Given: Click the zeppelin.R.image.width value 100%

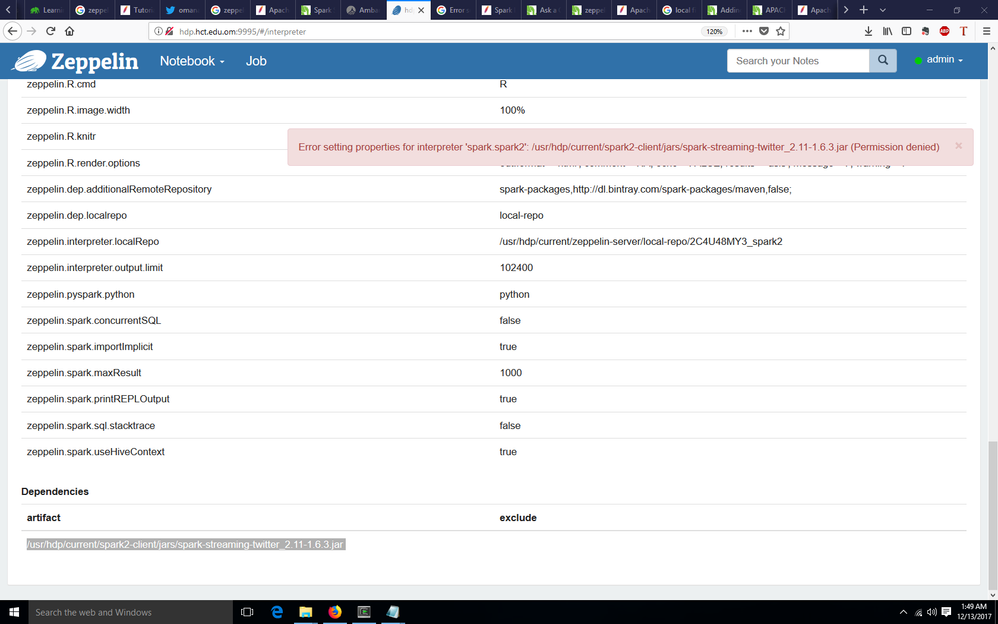Looking at the screenshot, I should pos(512,110).
